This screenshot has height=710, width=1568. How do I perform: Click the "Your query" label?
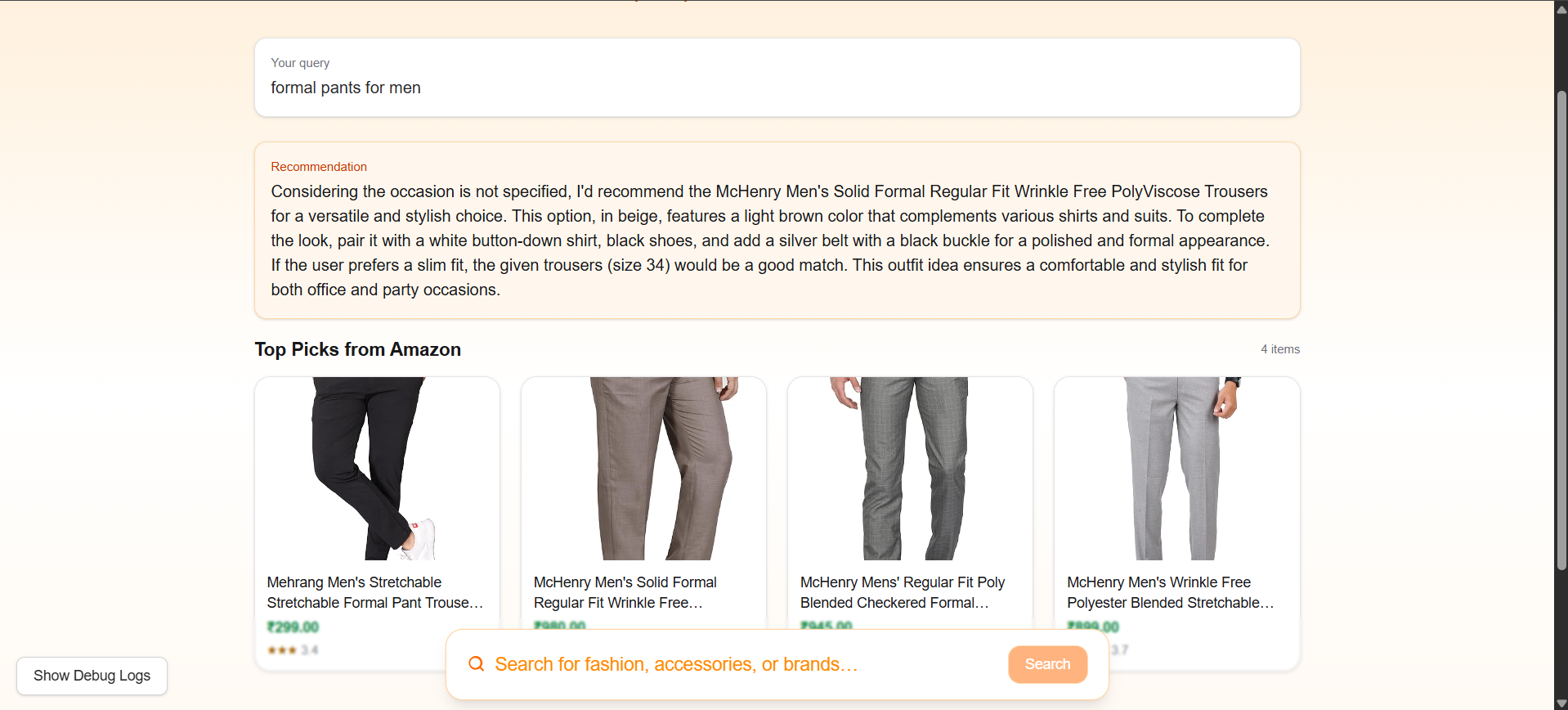click(x=300, y=63)
